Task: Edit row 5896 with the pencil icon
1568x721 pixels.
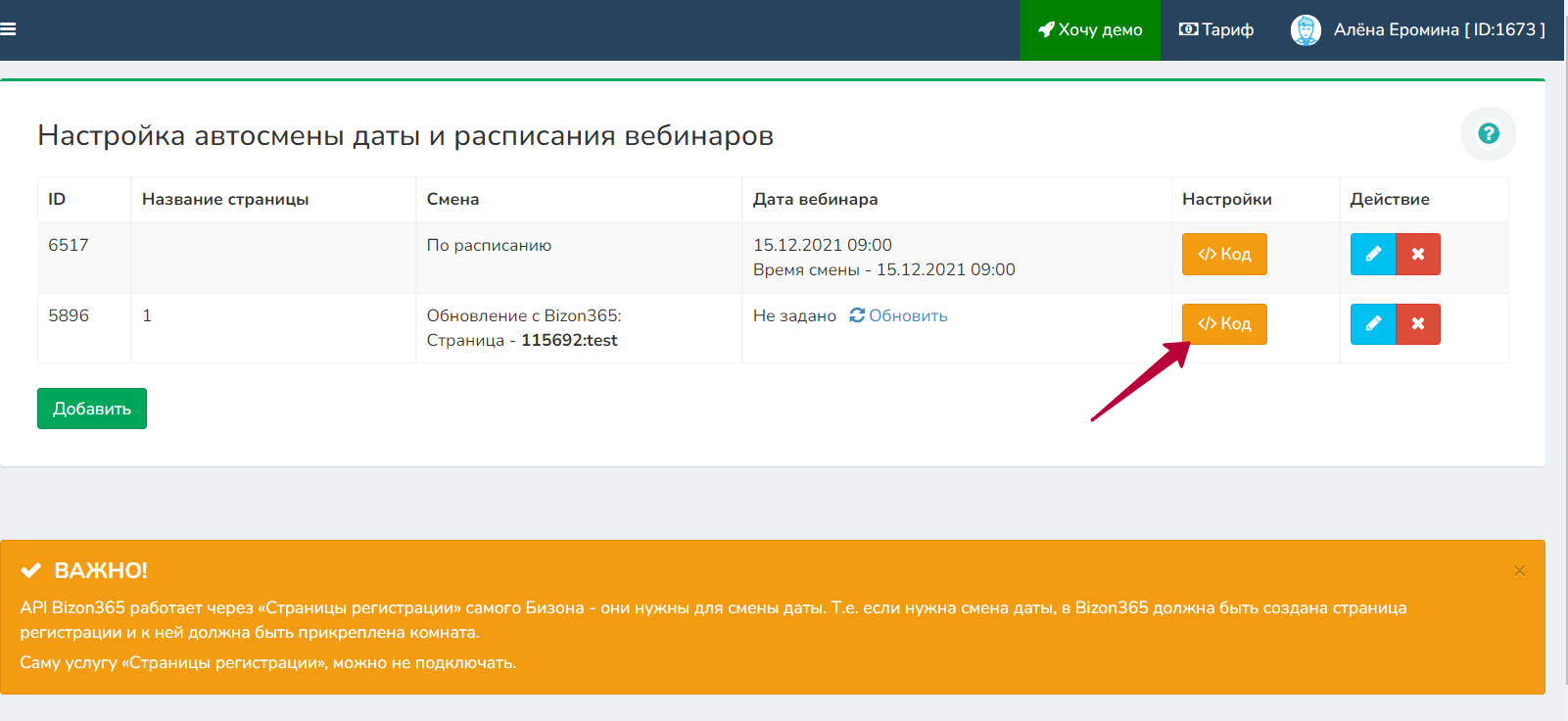Action: click(1372, 324)
